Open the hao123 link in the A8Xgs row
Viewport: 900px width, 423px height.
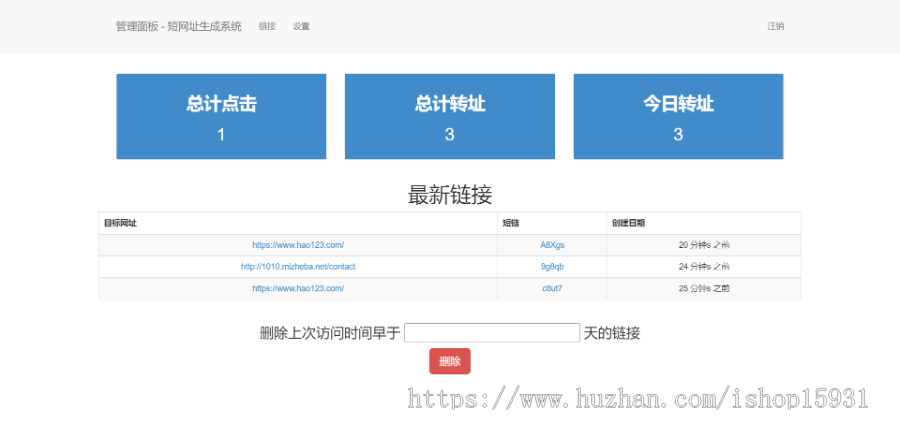[298, 245]
